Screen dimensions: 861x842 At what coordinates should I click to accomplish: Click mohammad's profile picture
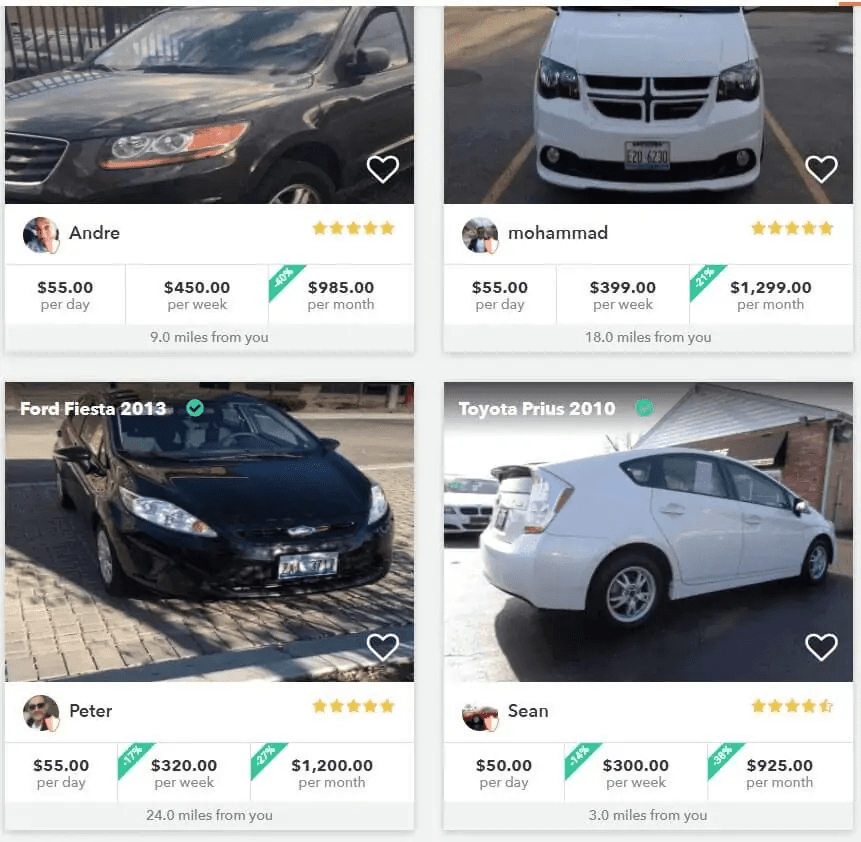point(479,233)
